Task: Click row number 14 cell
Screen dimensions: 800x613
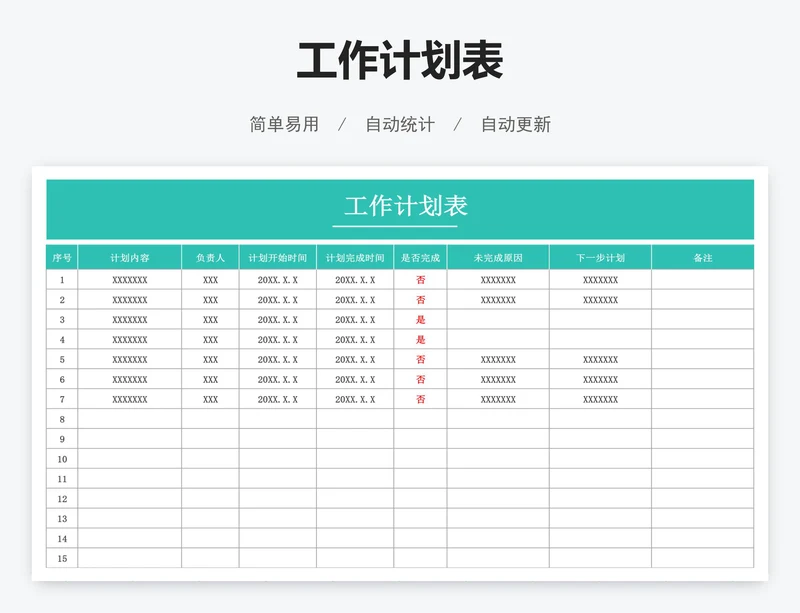Action: pos(62,538)
